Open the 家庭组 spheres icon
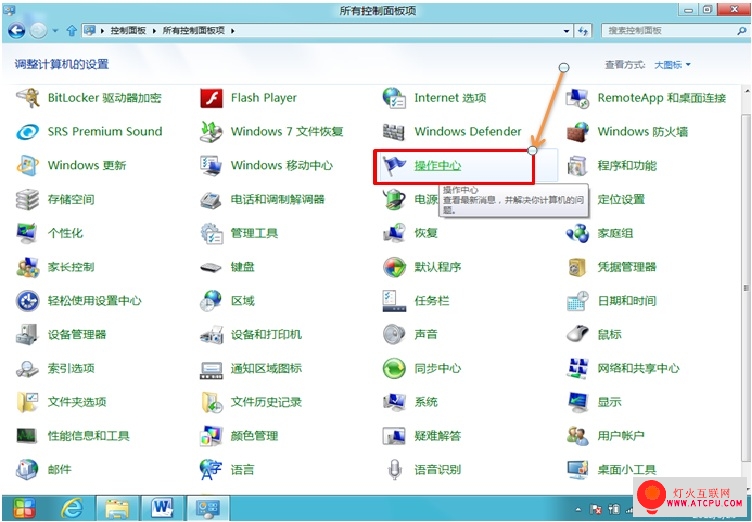Screen dimensions: 752x522 coord(577,233)
